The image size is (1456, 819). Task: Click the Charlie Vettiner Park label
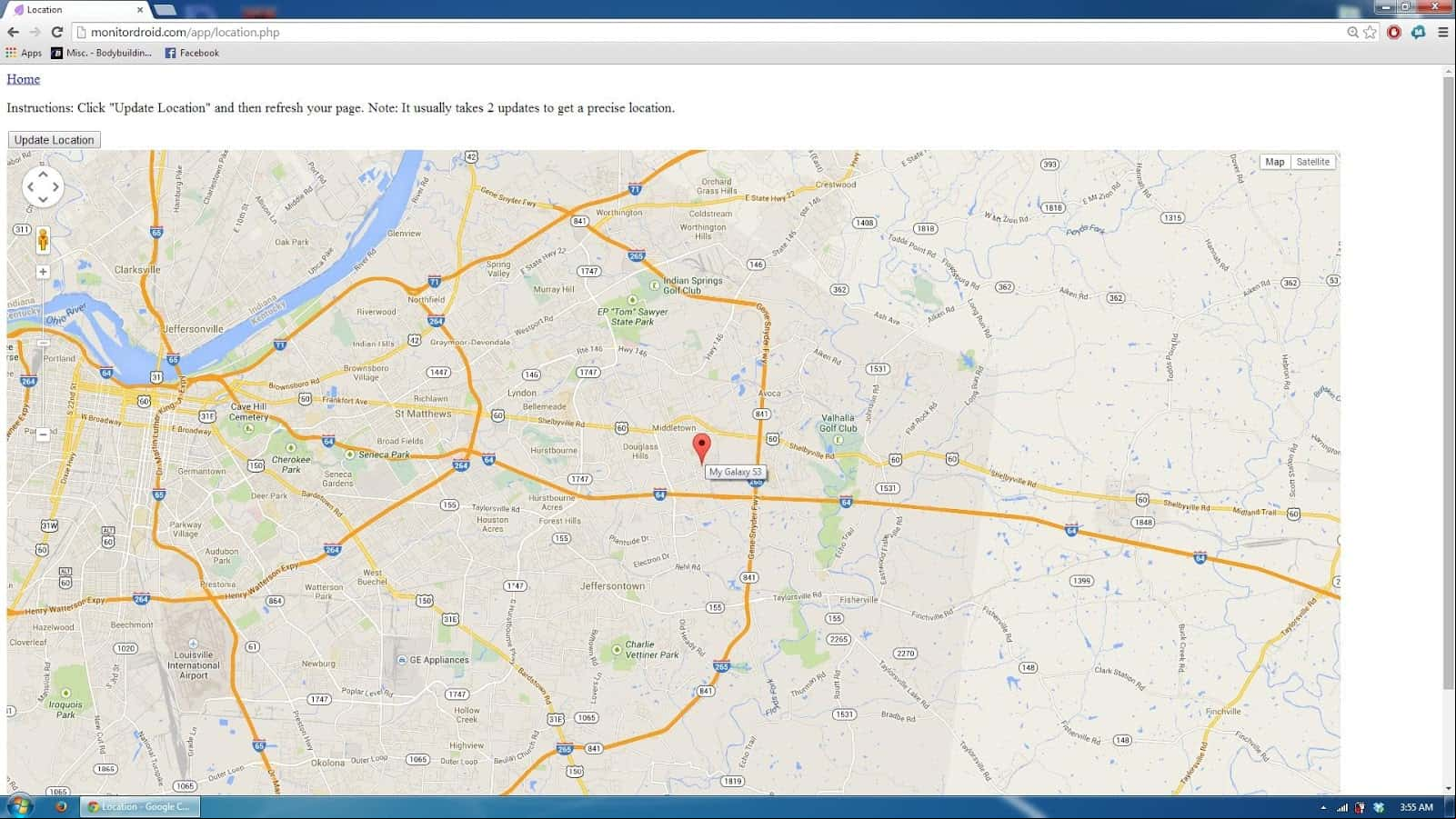[x=652, y=649]
